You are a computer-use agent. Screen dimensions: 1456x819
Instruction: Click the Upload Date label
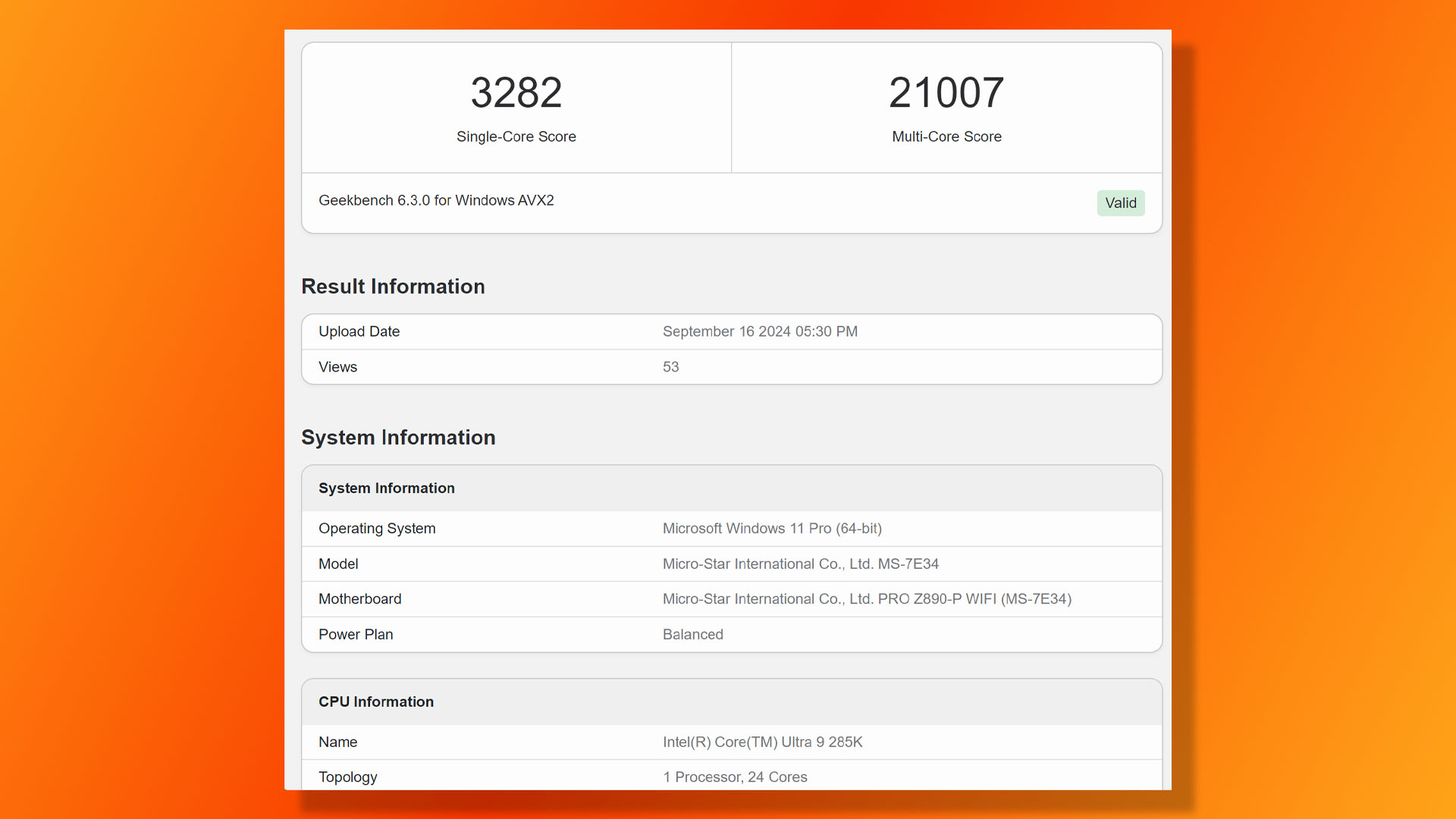click(x=359, y=331)
